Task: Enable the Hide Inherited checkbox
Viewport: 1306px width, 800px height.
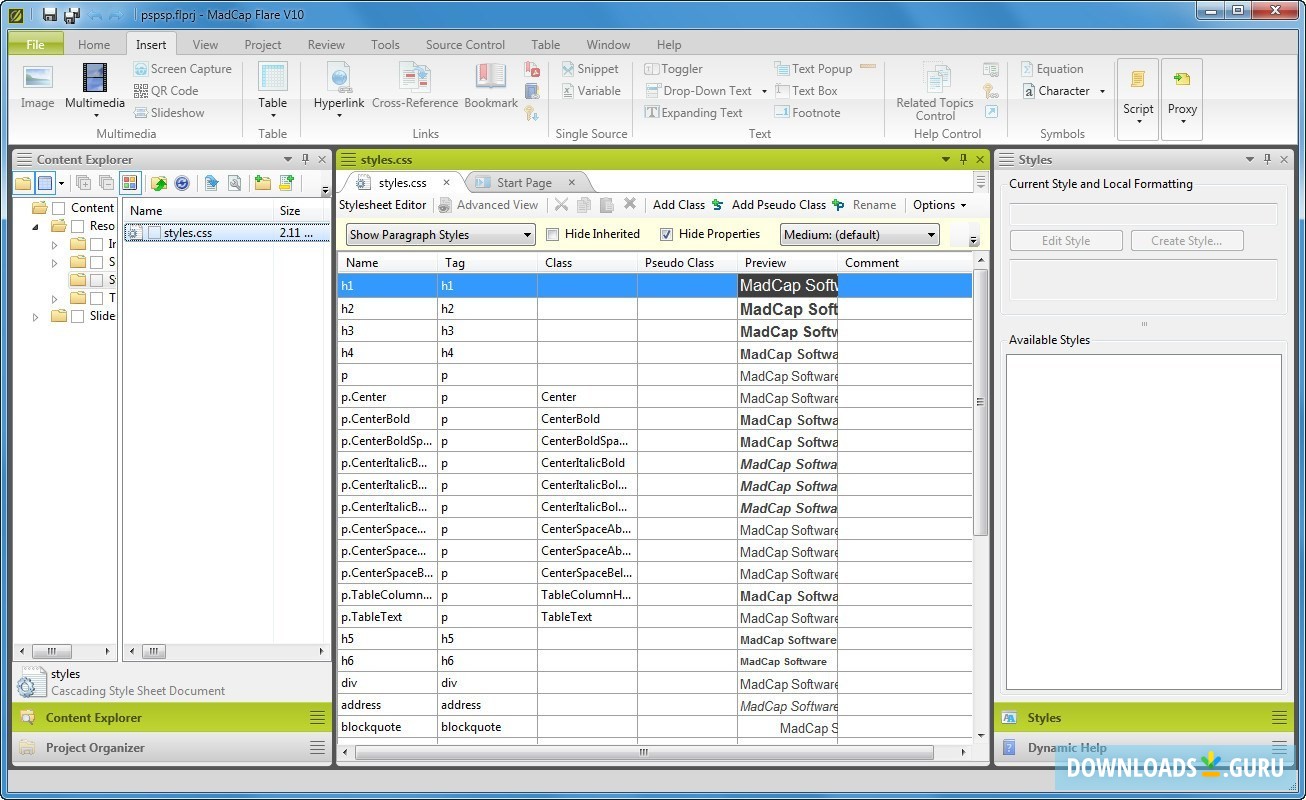Action: click(x=553, y=235)
